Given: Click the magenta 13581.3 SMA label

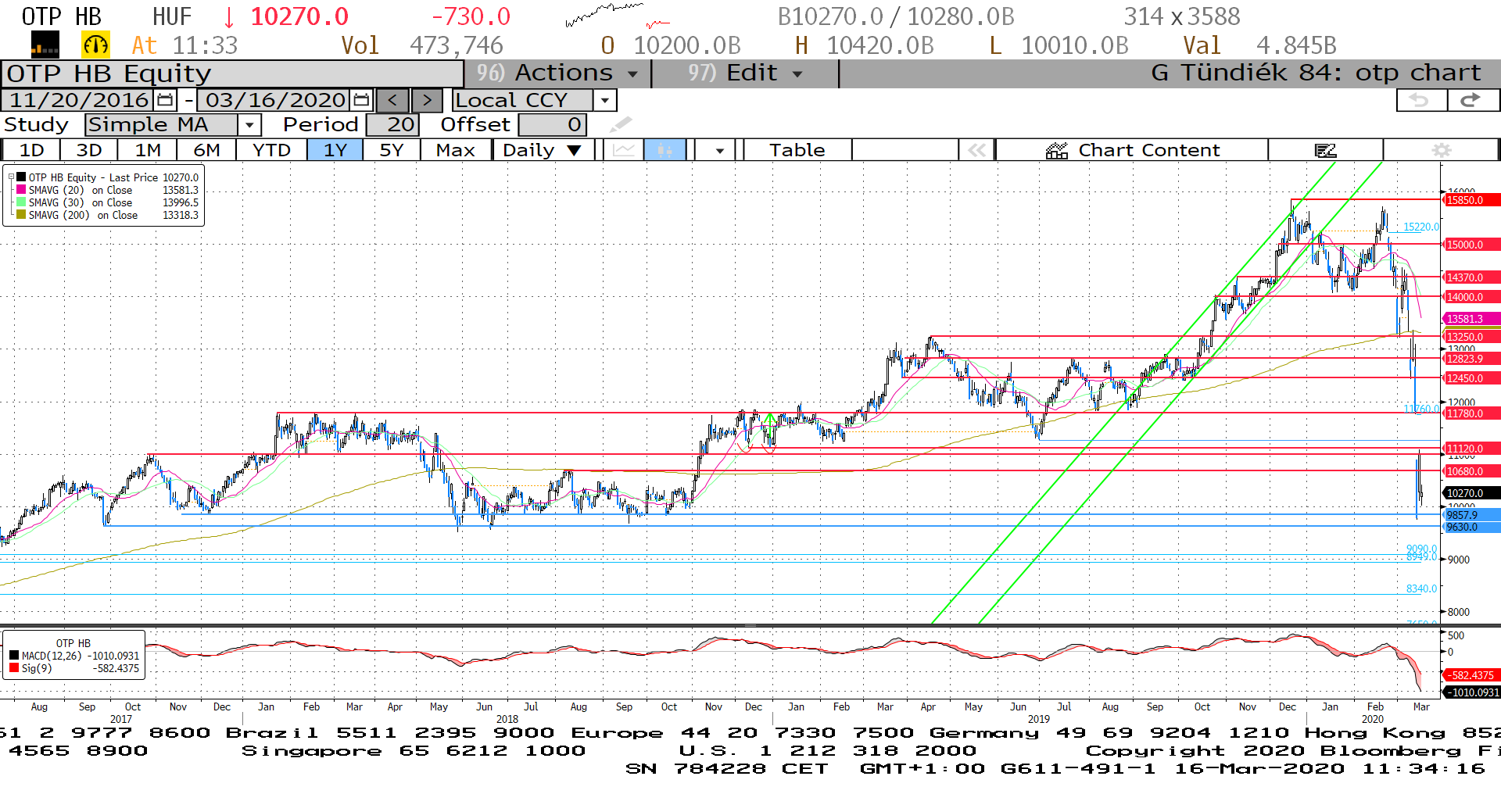Looking at the screenshot, I should pyautogui.click(x=1471, y=319).
